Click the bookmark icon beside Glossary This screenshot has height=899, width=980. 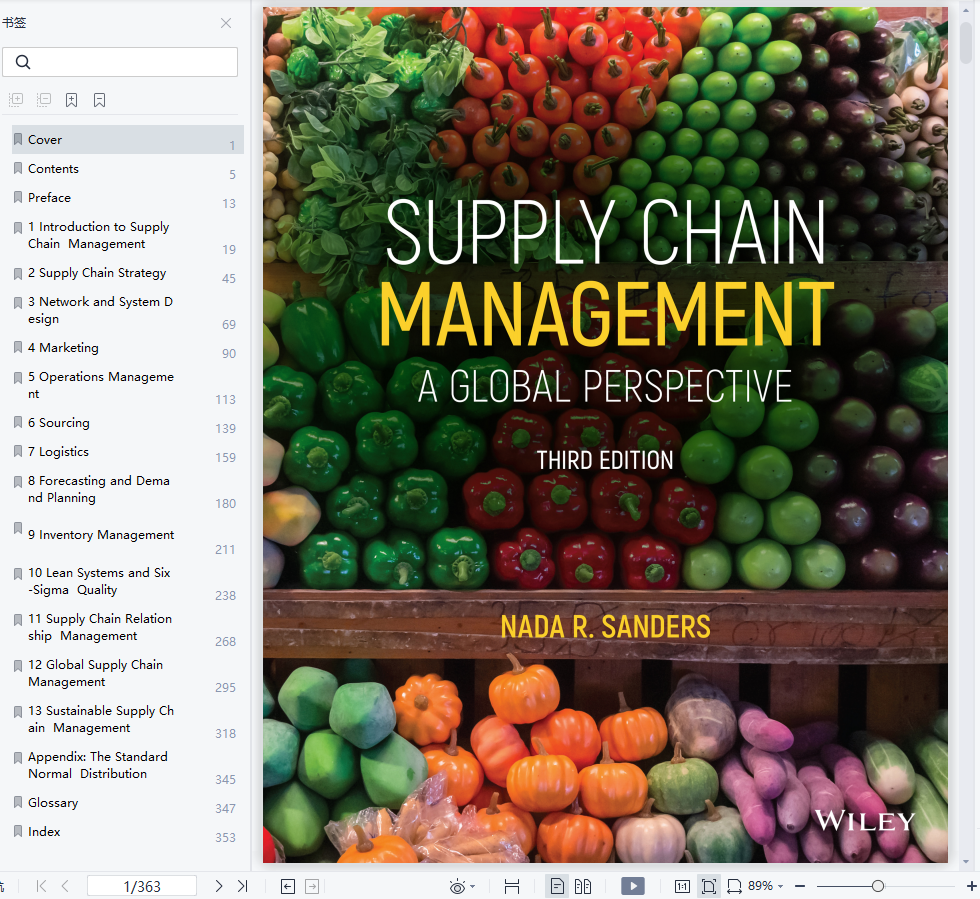pos(18,801)
